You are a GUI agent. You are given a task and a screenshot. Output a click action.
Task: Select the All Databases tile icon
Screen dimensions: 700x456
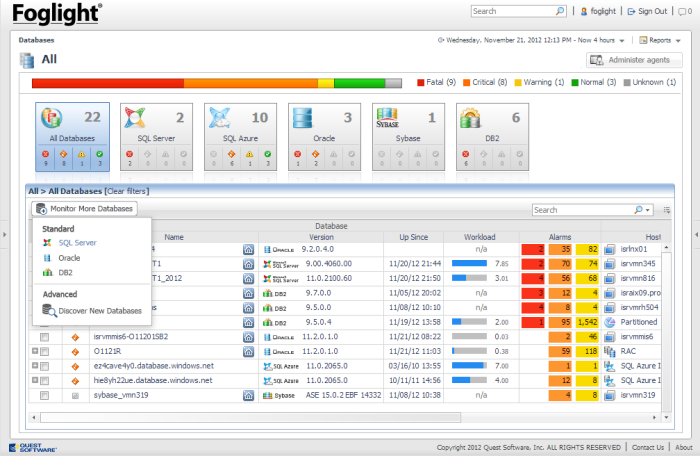click(51, 117)
